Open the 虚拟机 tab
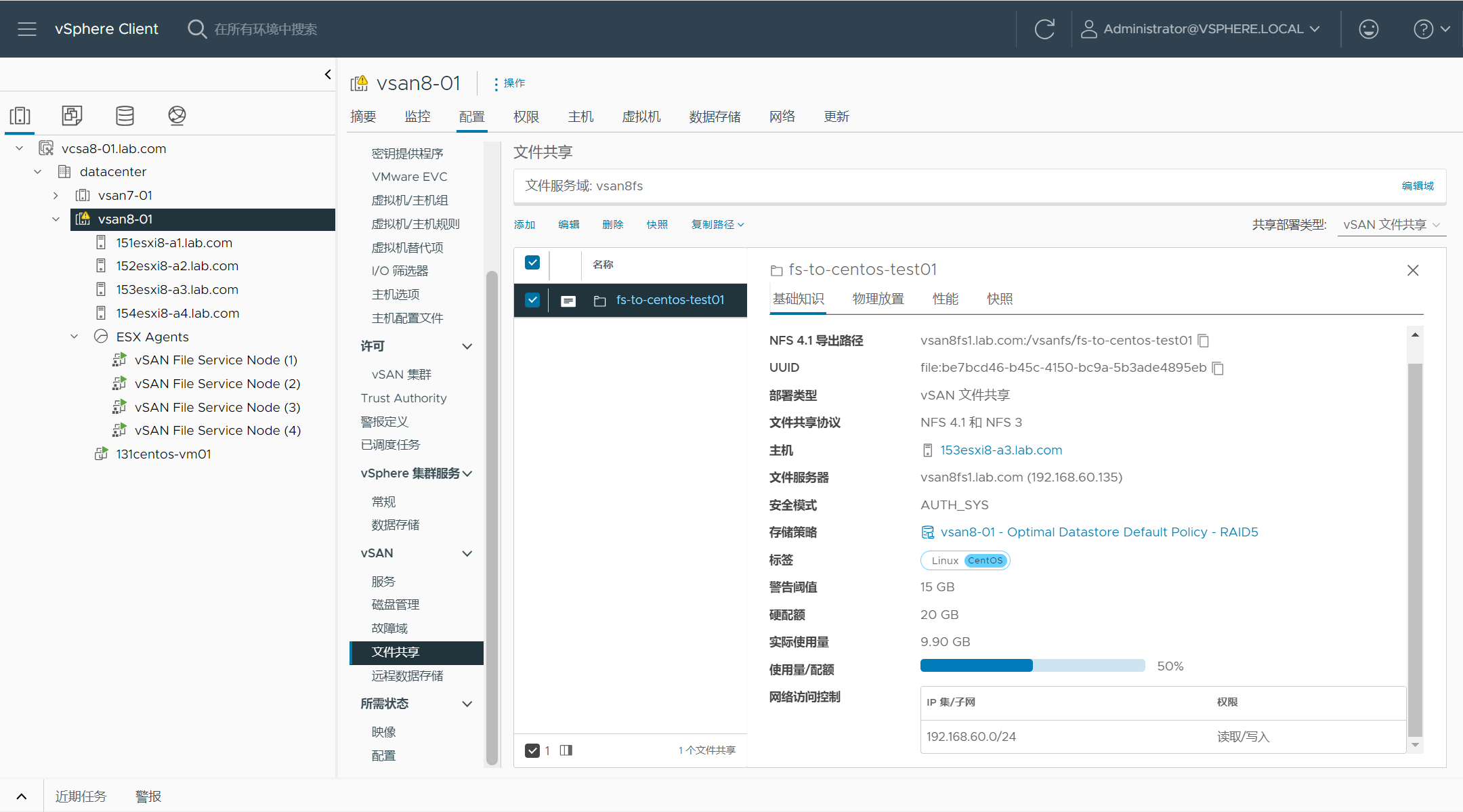1463x812 pixels. [x=641, y=116]
